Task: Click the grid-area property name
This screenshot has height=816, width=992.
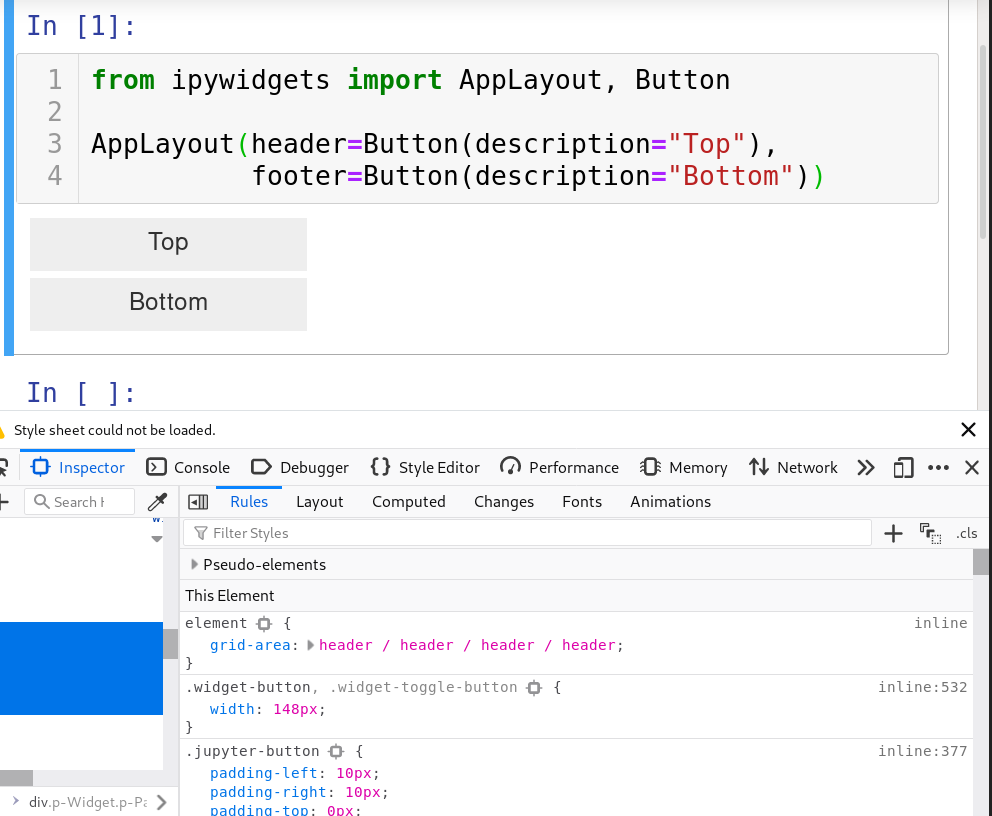Action: [250, 645]
